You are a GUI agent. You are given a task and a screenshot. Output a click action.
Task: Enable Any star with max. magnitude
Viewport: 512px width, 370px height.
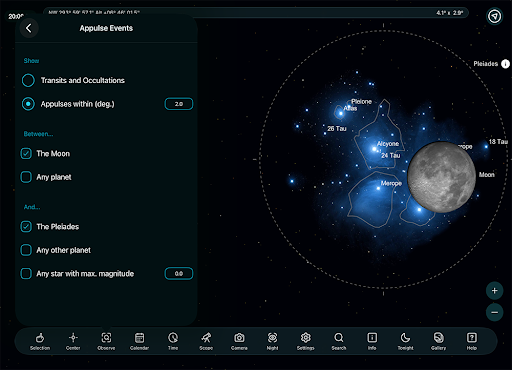click(26, 274)
